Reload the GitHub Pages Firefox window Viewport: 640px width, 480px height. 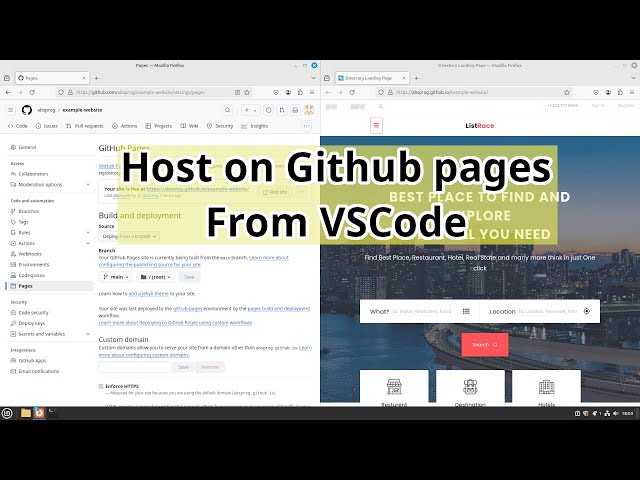[32, 93]
